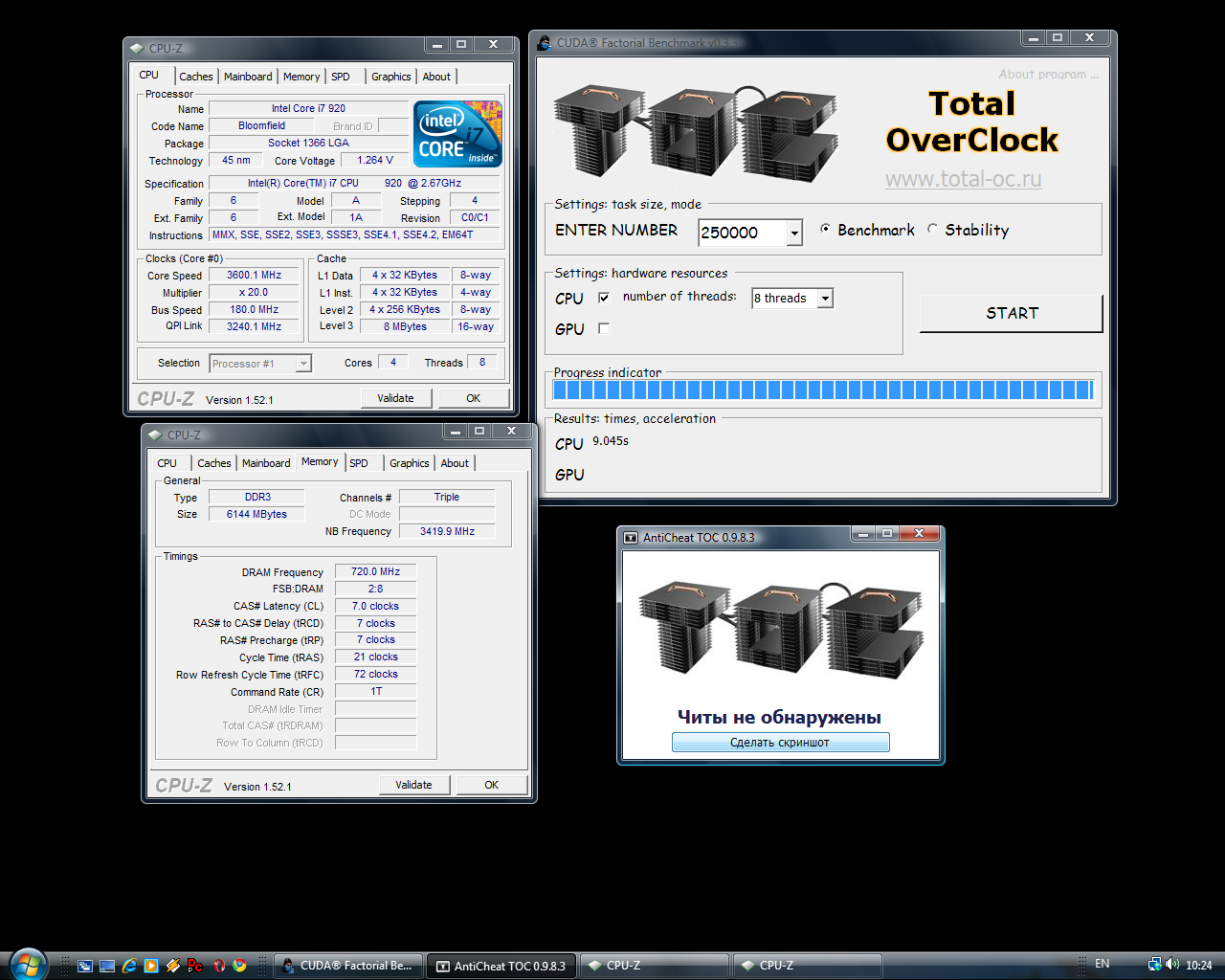This screenshot has height=980, width=1225.
Task: Open Caches tab in CPU-Z memory window
Action: (x=214, y=463)
